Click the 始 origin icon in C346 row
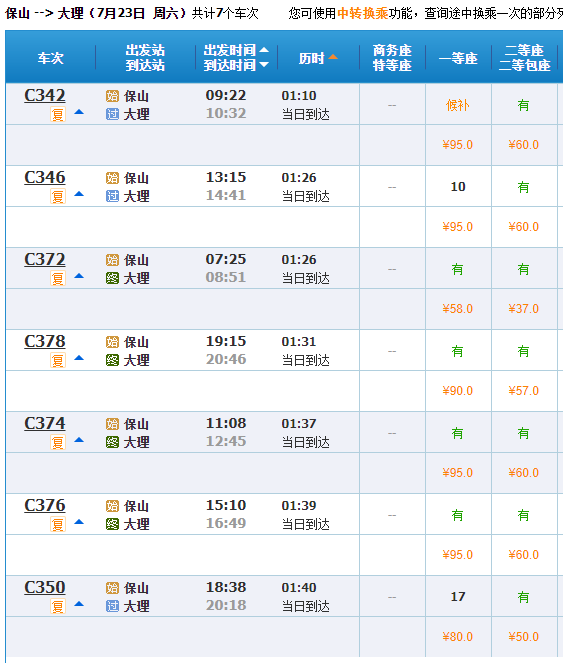The height and width of the screenshot is (663, 563). [x=112, y=178]
